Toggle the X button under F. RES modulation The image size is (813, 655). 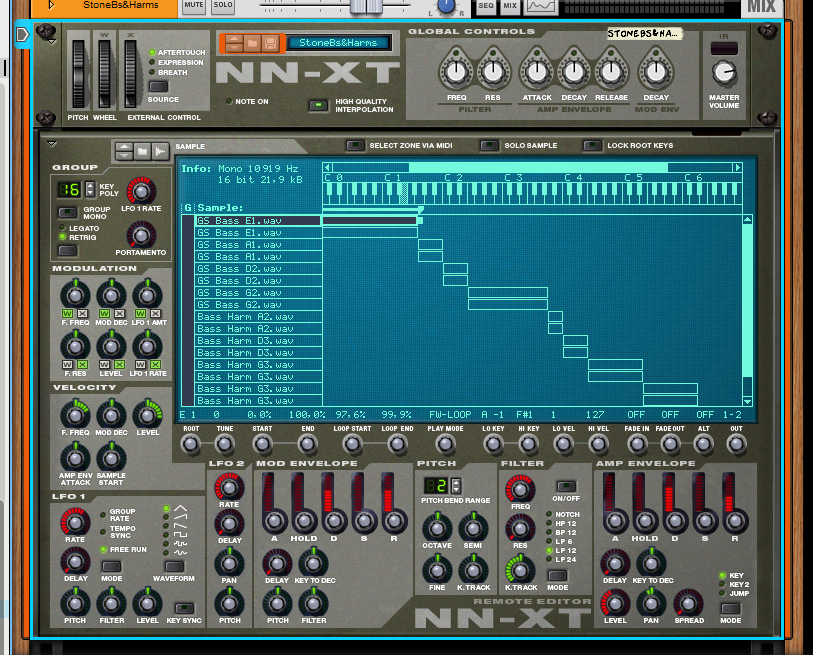pos(82,364)
